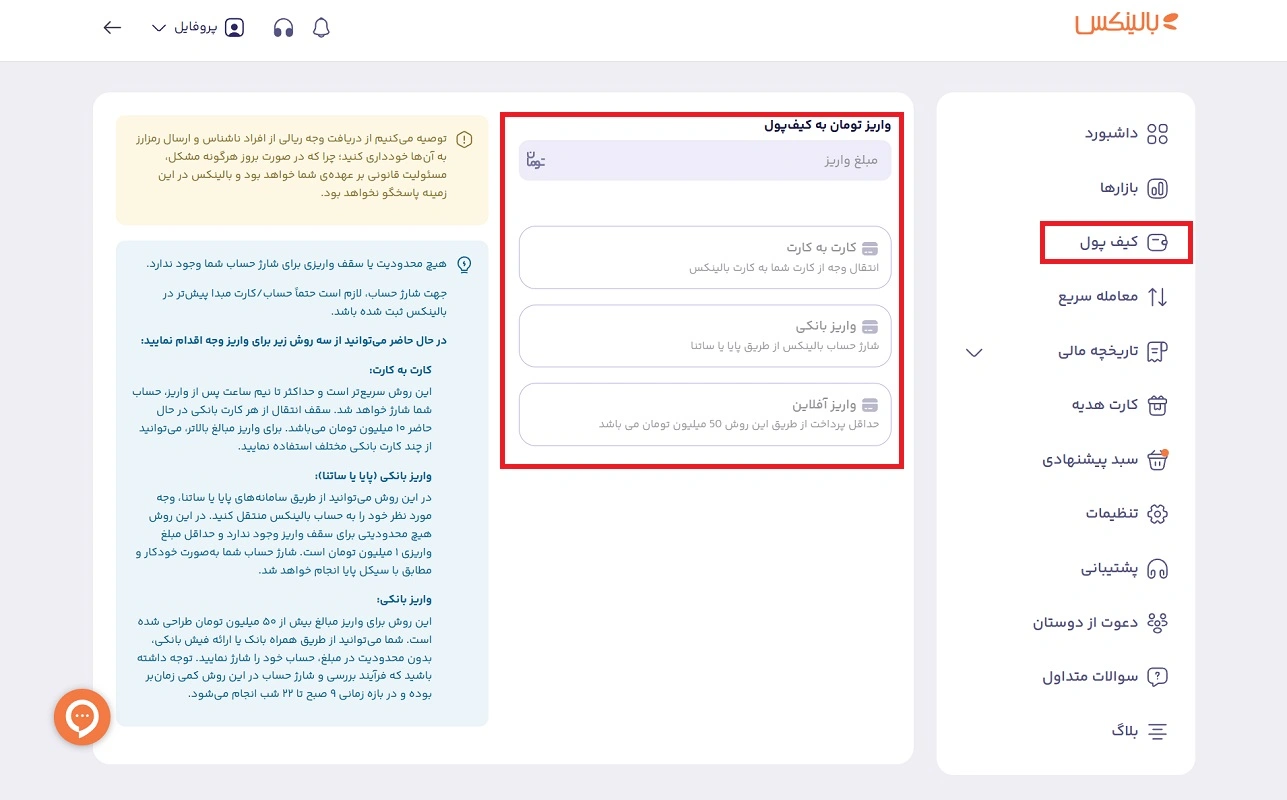Click the notification bell icon
Image resolution: width=1287 pixels, height=800 pixels.
click(320, 27)
